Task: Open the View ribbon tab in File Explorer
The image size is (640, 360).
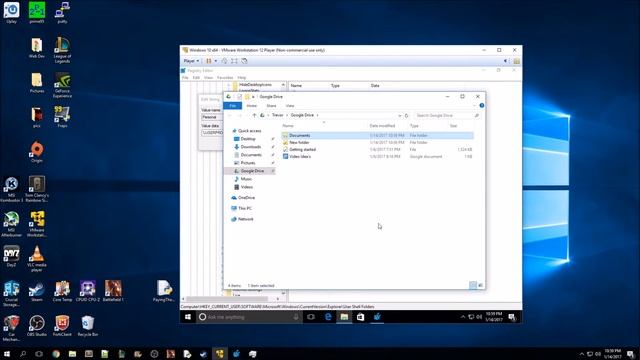Action: (290, 106)
